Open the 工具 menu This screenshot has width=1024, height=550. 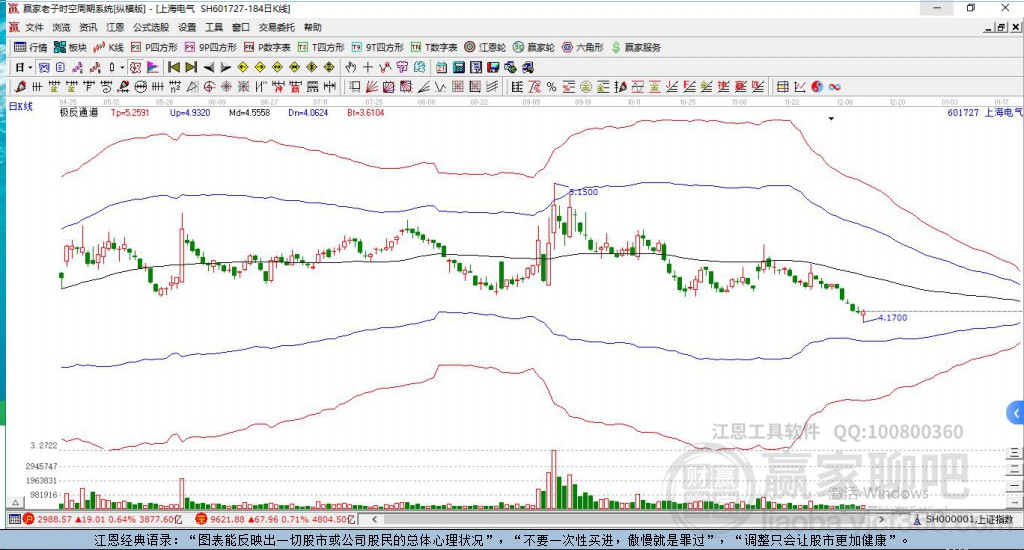click(x=214, y=27)
